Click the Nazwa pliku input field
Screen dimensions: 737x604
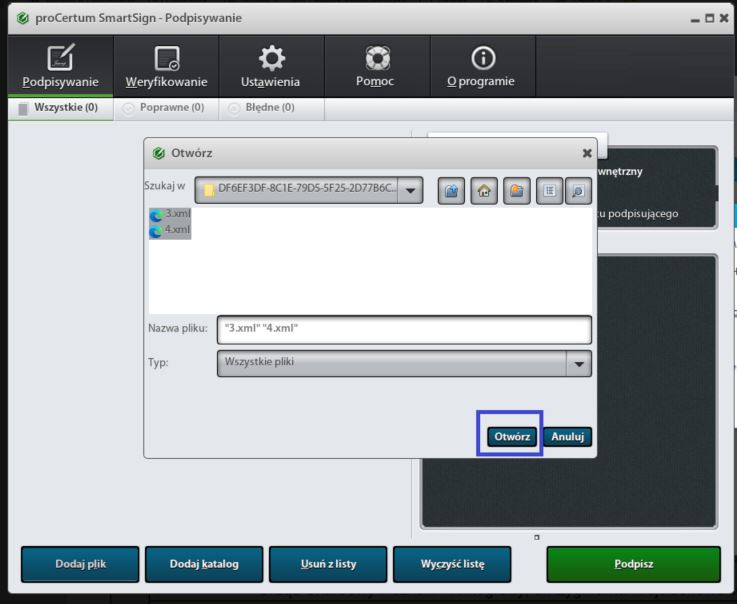(x=404, y=330)
